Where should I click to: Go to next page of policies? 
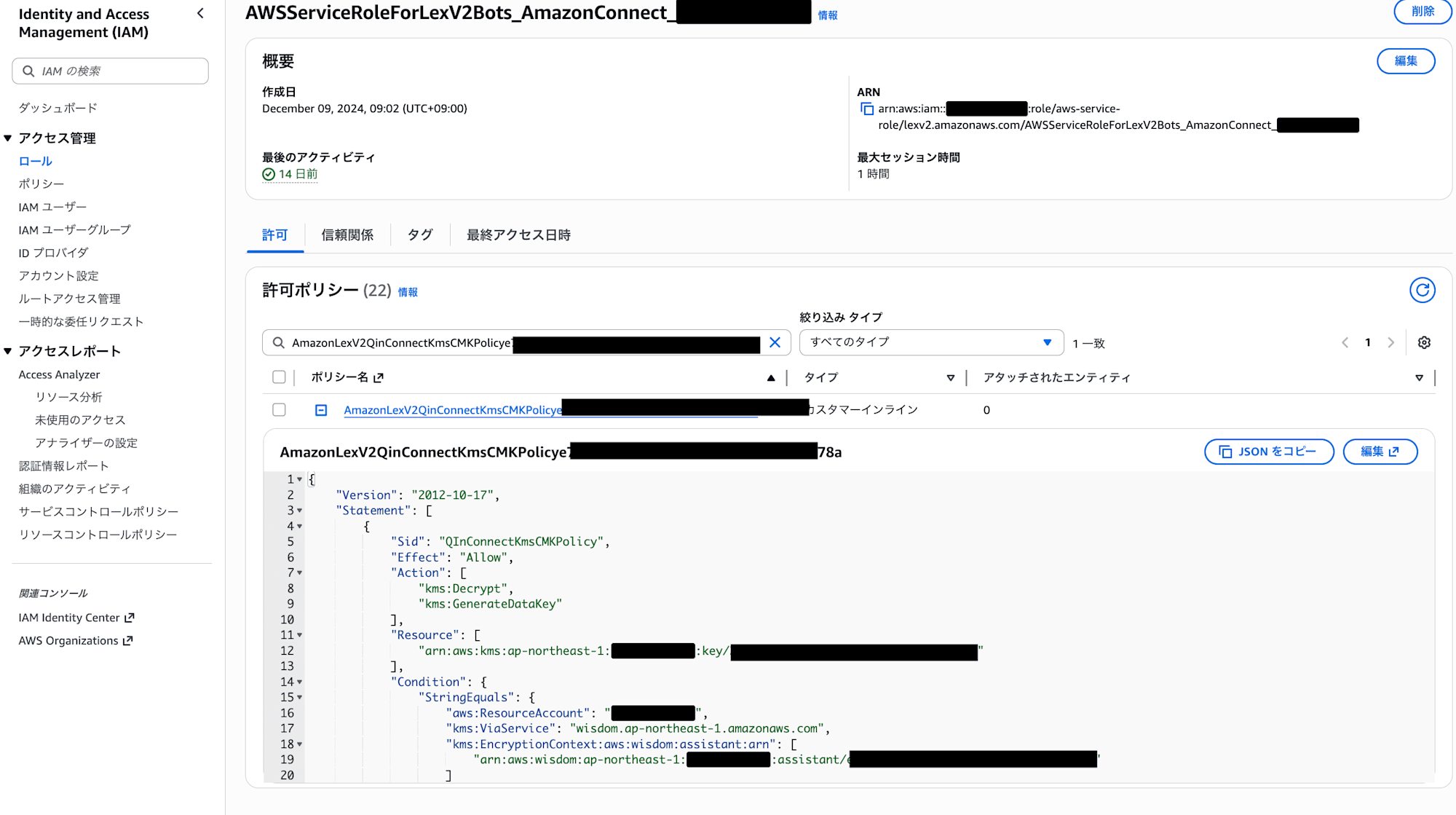click(x=1390, y=342)
